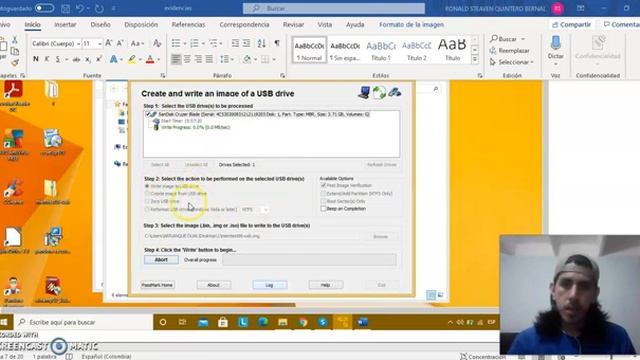Justify the paragraph text
This screenshot has width=640, height=360.
pyautogui.click(x=209, y=60)
